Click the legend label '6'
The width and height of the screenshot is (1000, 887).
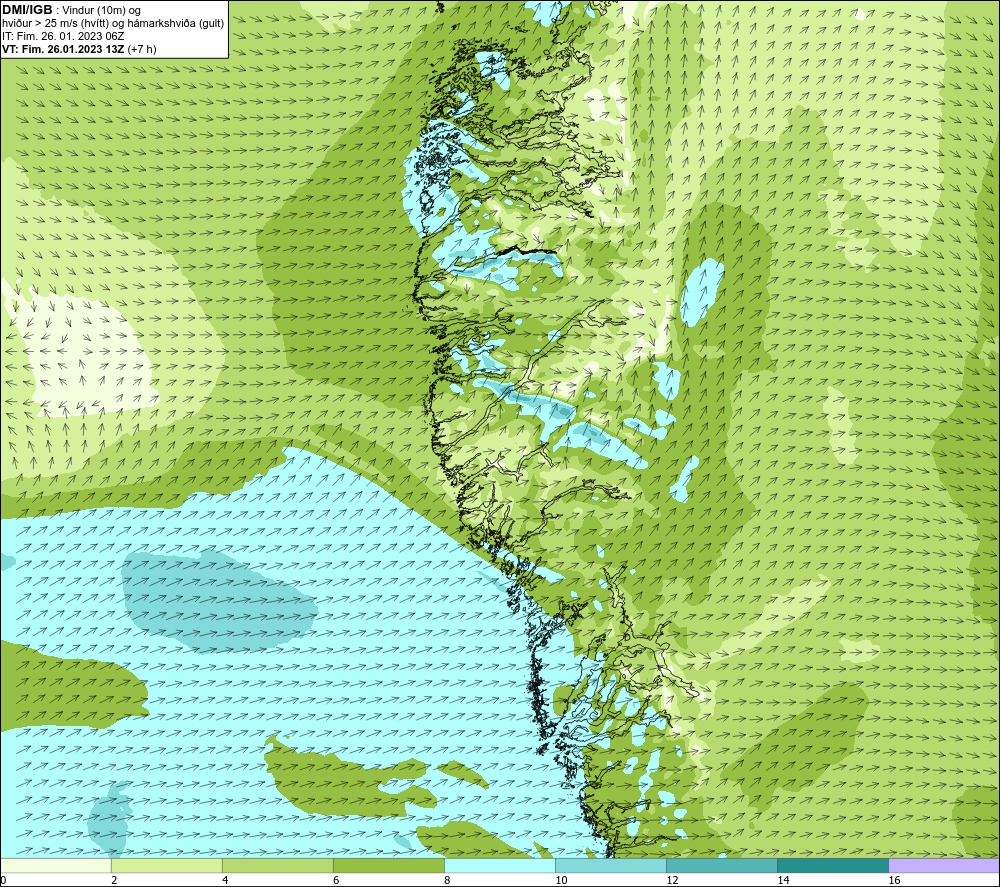point(336,880)
